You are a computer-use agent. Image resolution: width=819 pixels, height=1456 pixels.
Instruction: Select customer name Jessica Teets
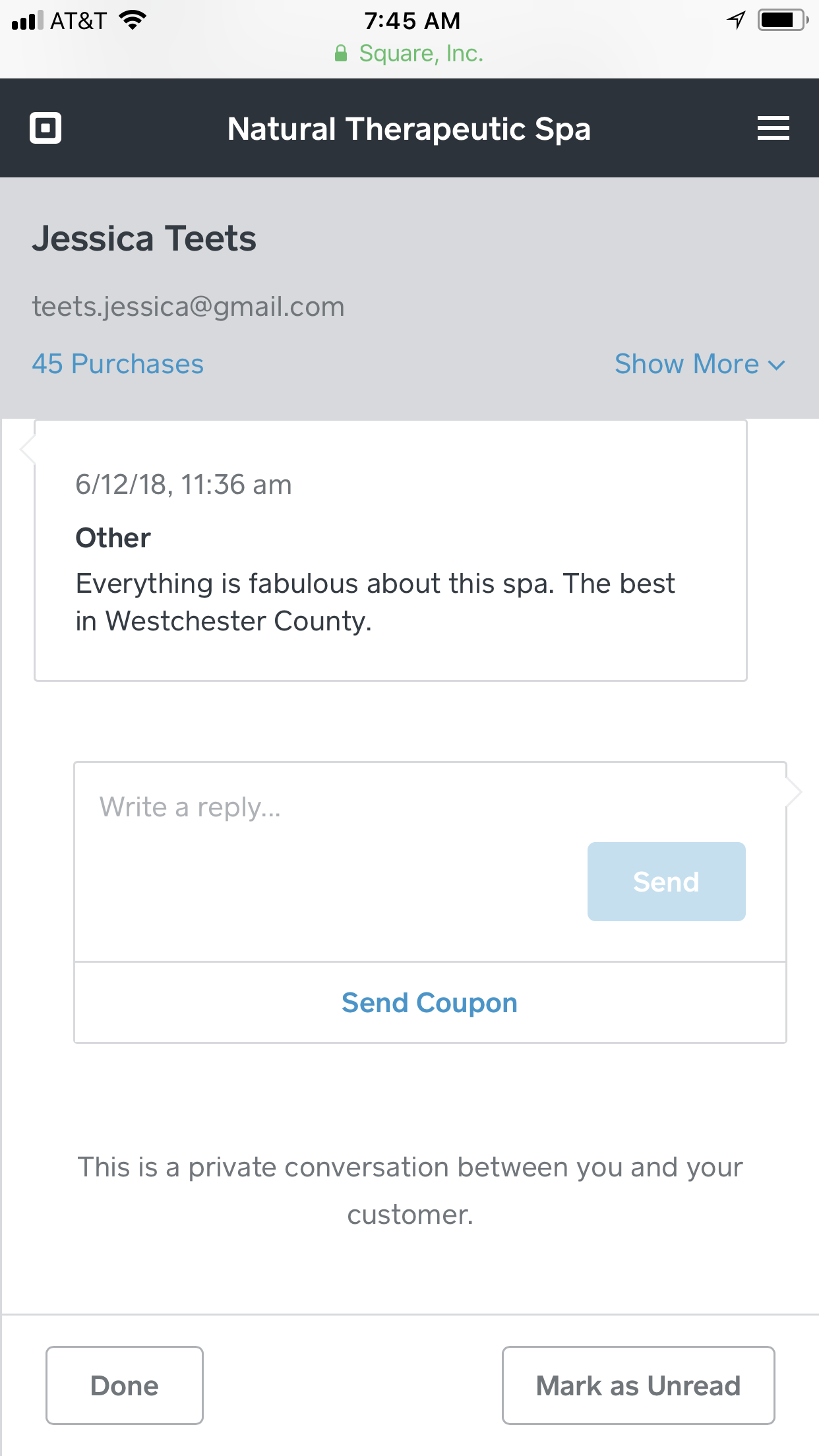144,238
